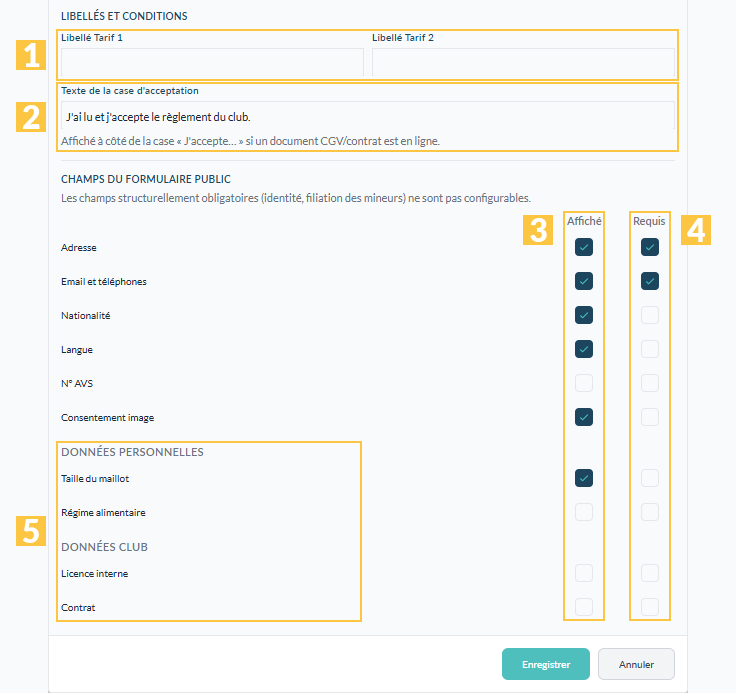Mark Consentement image as Requis
This screenshot has width=736, height=693.
(650, 417)
